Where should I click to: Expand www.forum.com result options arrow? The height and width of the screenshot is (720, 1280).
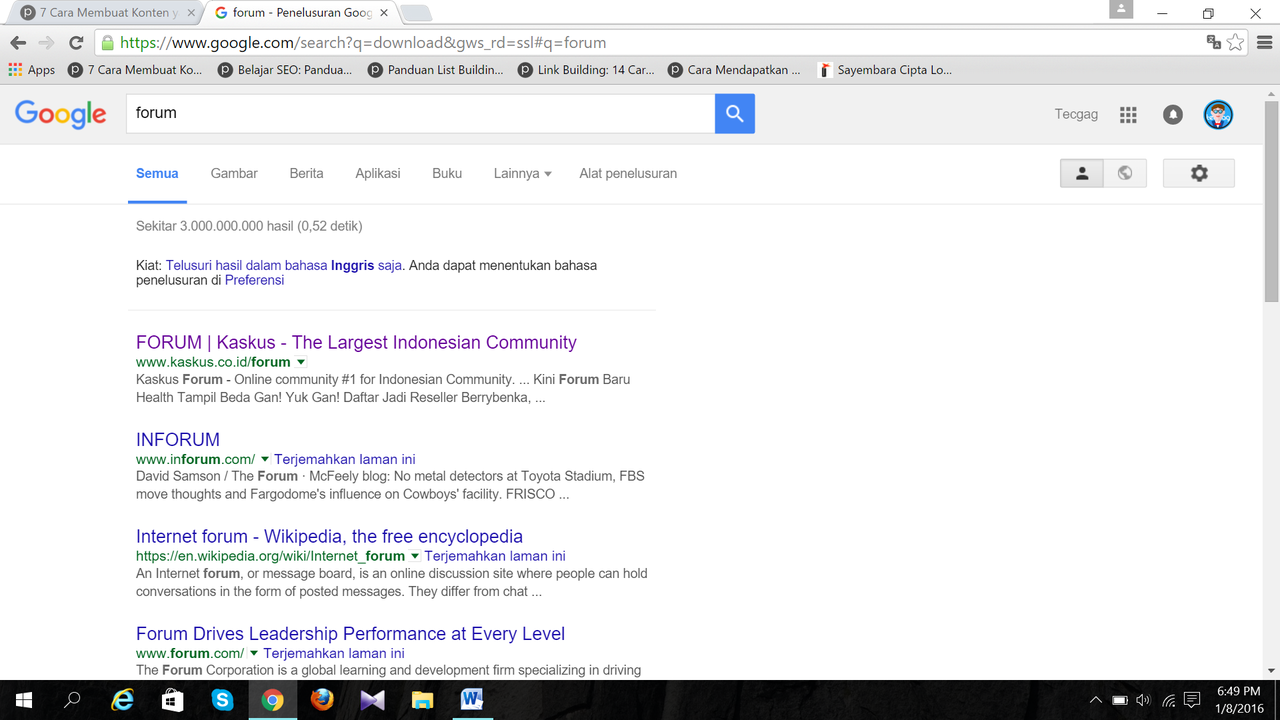click(x=254, y=653)
